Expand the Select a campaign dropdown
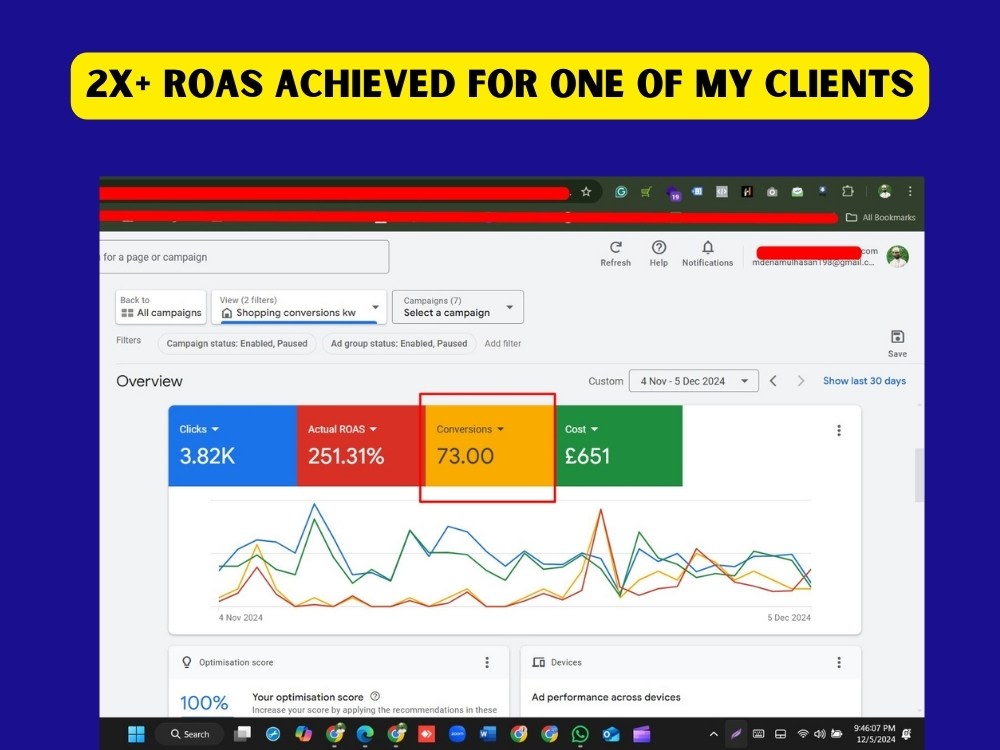This screenshot has height=750, width=1000. (458, 307)
